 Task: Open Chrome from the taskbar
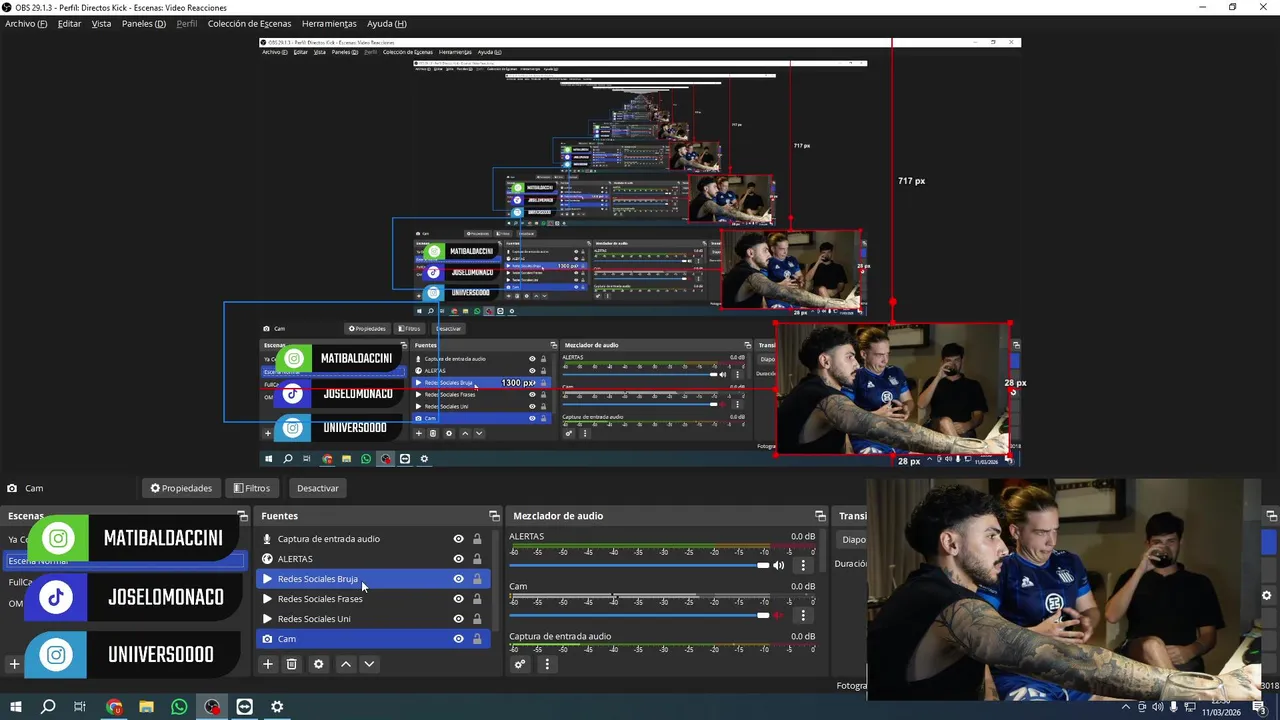point(113,707)
